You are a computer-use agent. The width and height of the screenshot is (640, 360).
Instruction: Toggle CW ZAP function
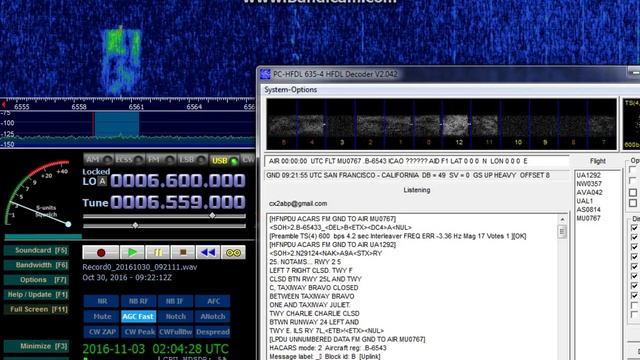[102, 332]
